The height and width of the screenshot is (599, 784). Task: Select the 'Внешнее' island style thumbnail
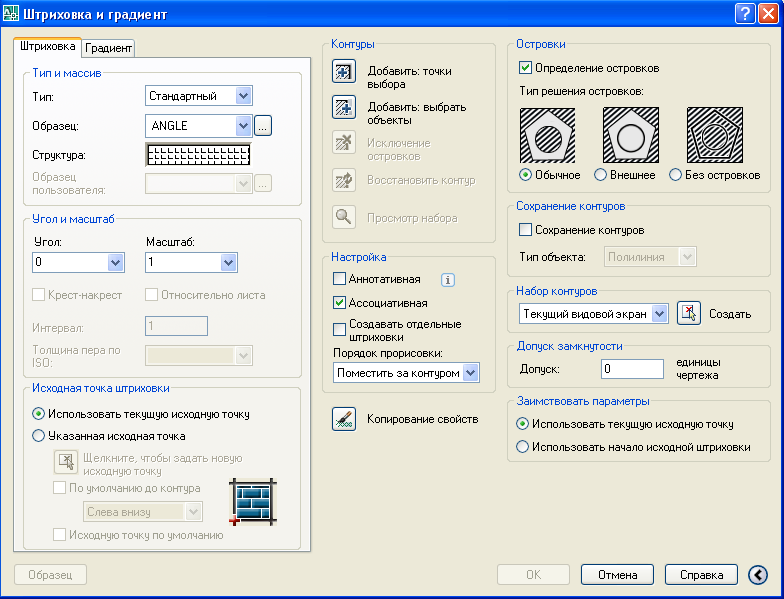(630, 135)
